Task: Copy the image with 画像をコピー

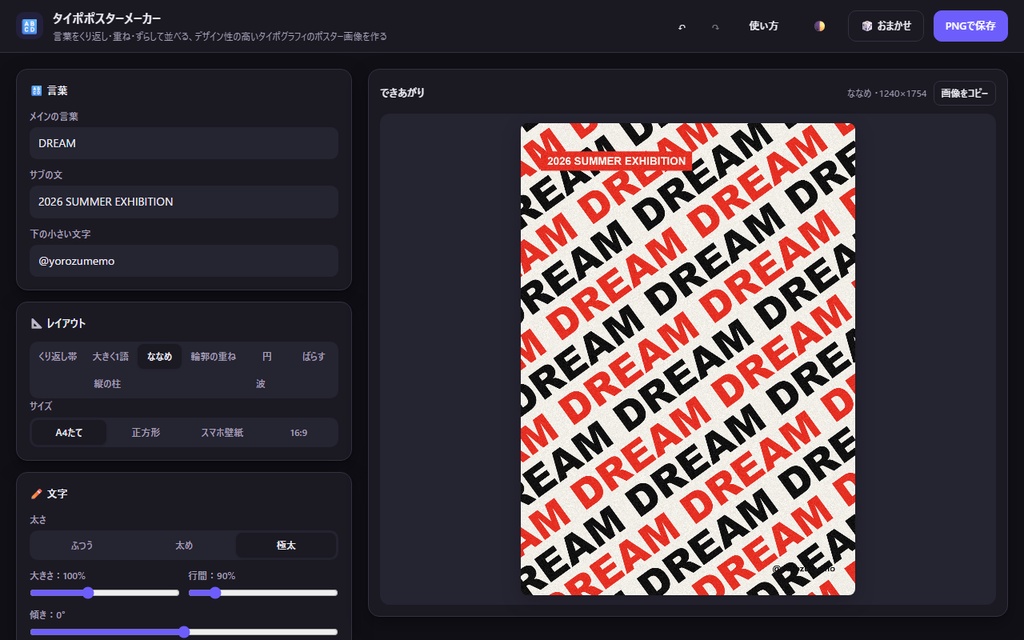Action: 965,93
